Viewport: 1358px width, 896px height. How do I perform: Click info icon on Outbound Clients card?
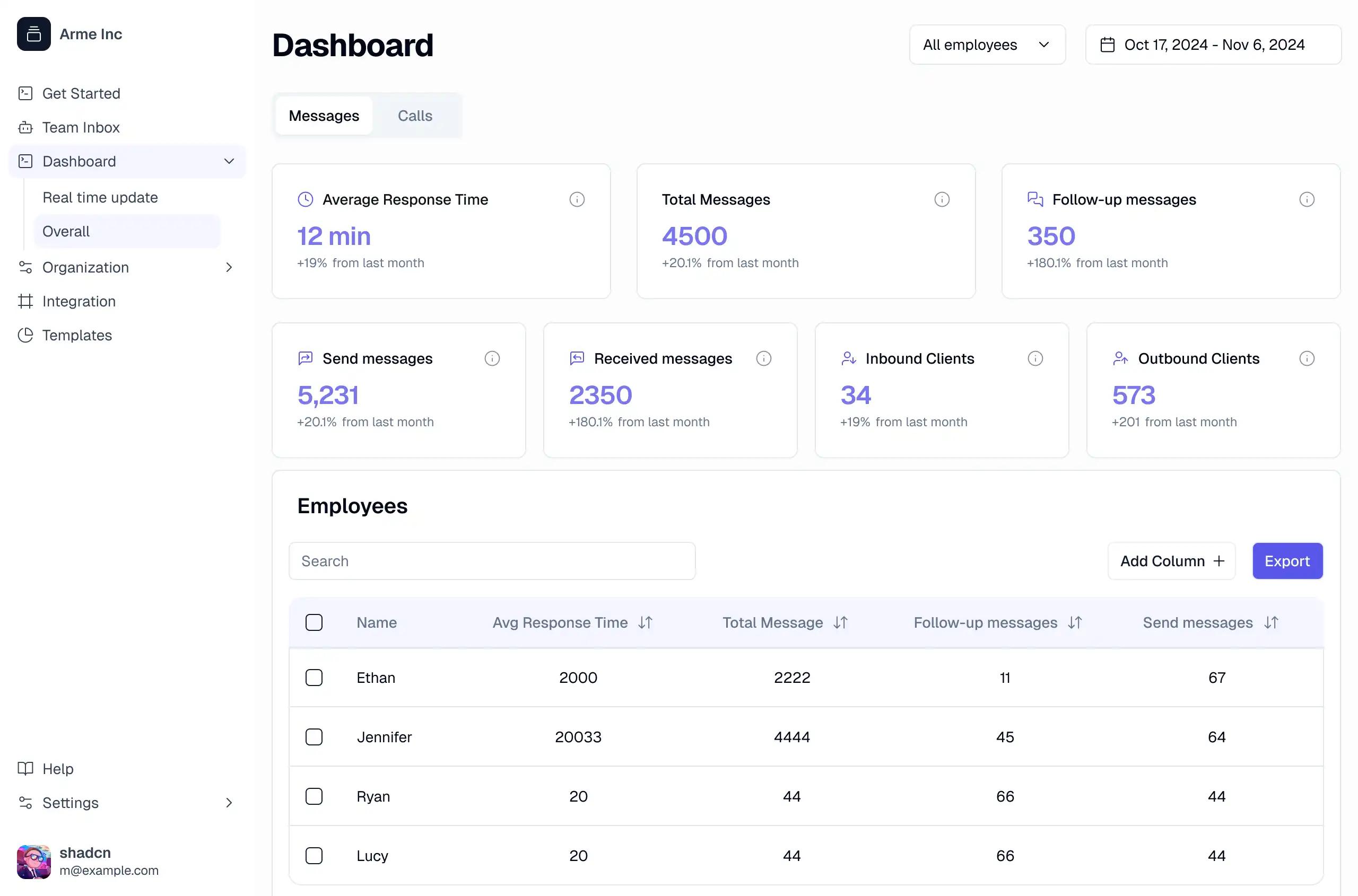[1306, 358]
